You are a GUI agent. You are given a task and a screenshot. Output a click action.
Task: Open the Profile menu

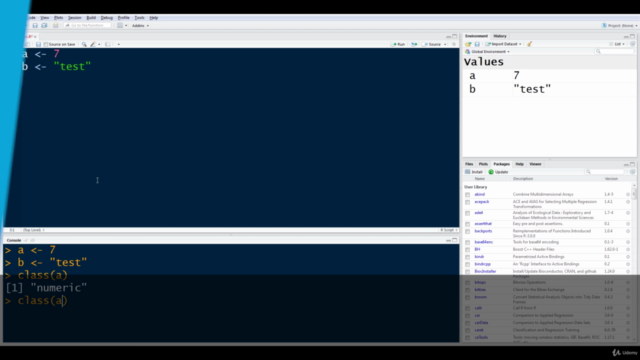pyautogui.click(x=123, y=18)
